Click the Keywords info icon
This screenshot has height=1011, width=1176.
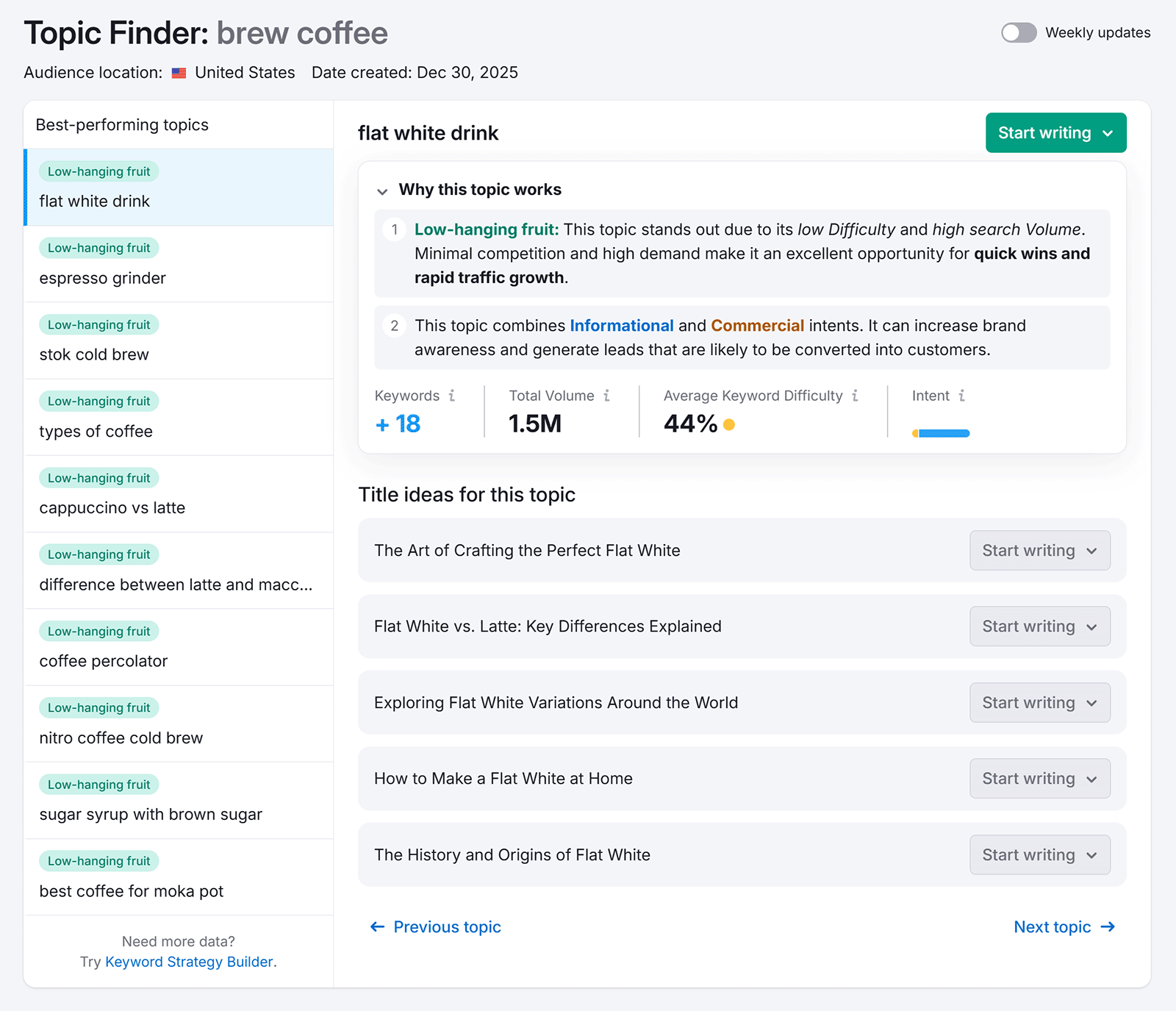tap(453, 396)
